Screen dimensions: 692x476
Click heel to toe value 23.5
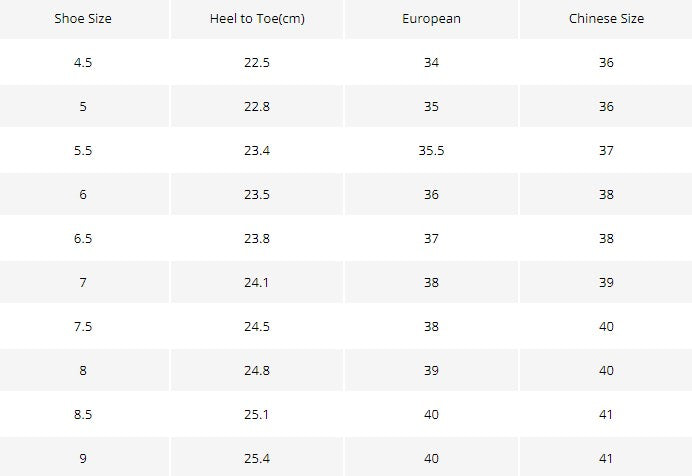[x=257, y=194]
